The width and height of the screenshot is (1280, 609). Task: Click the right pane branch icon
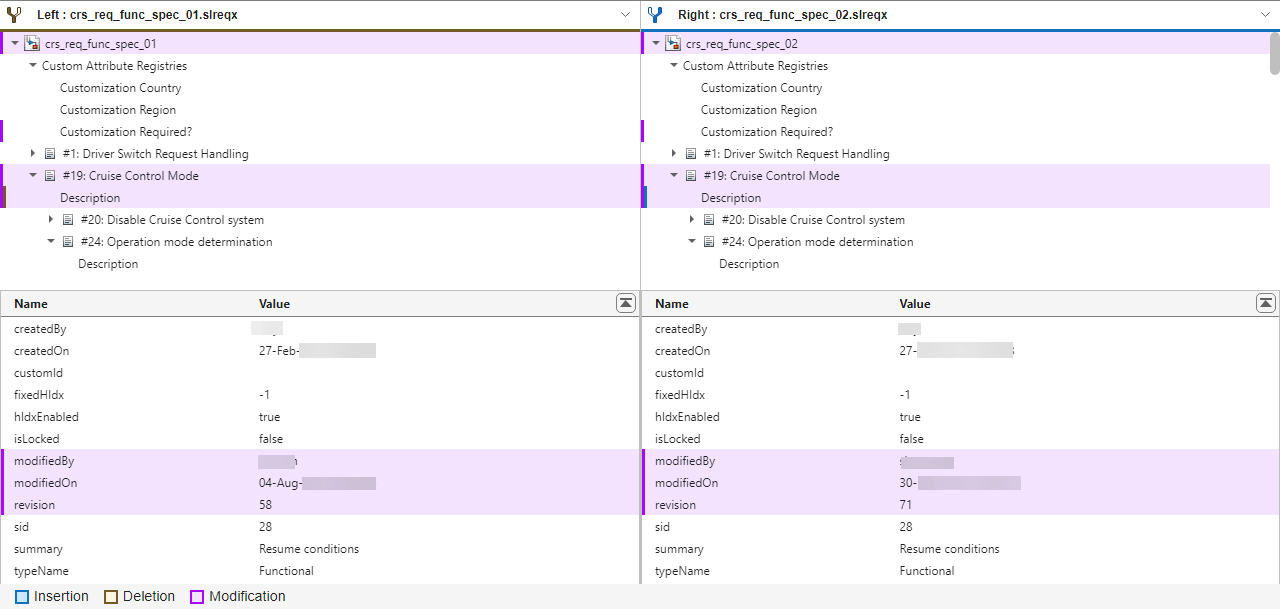point(655,15)
